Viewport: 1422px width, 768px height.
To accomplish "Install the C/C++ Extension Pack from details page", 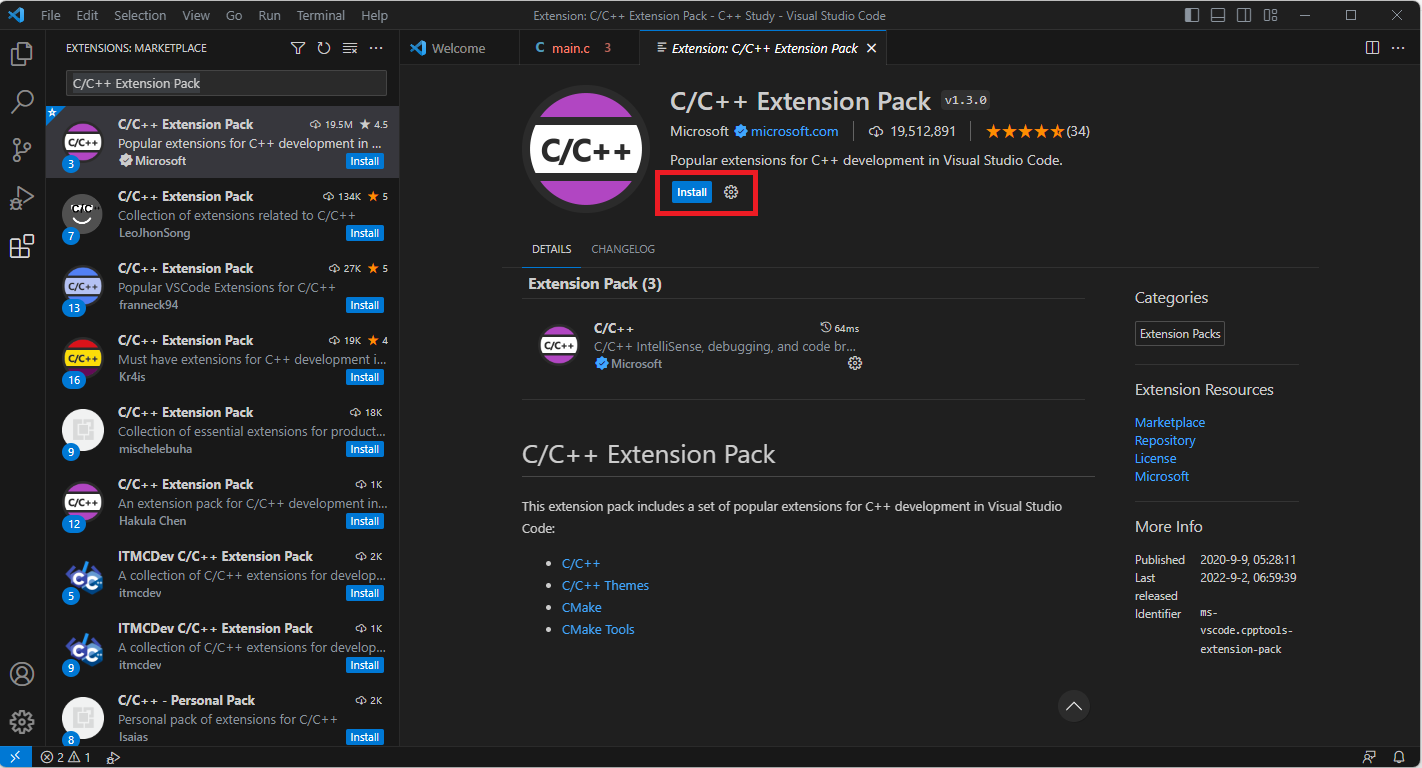I will point(692,192).
